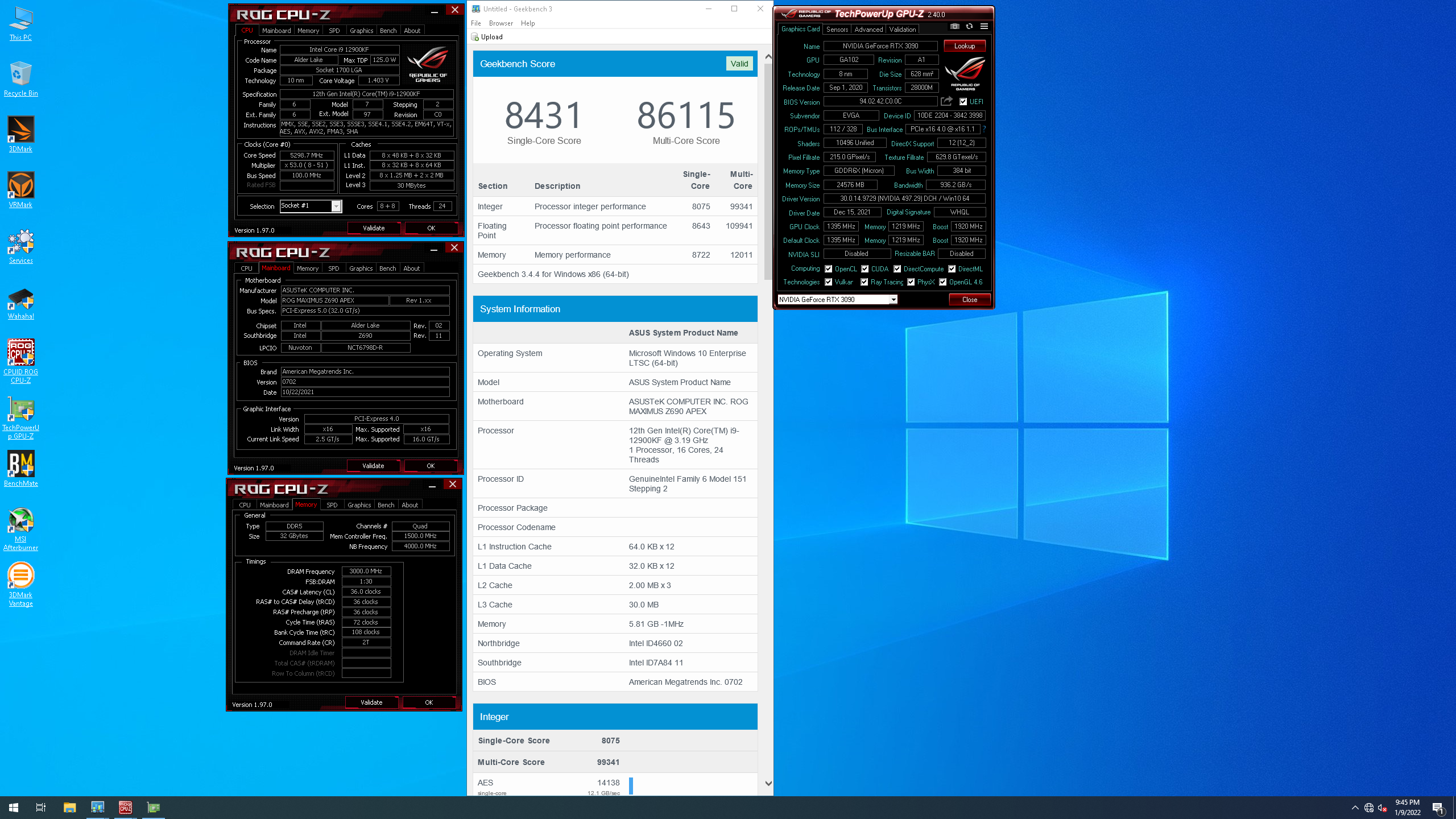The width and height of the screenshot is (1456, 819).
Task: Click Validate in the top CPU-Z window
Action: click(x=374, y=228)
